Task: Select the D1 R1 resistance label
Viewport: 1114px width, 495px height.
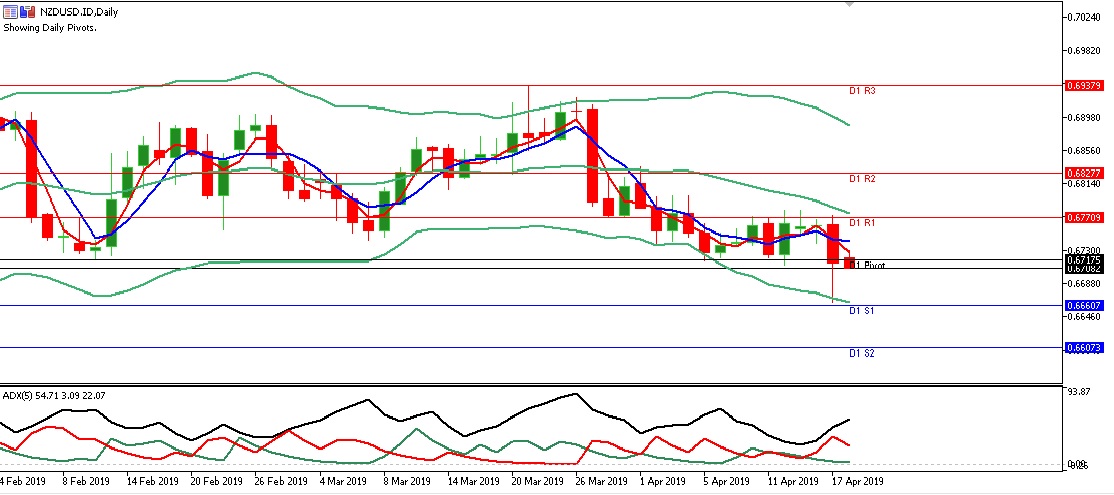Action: click(x=862, y=223)
